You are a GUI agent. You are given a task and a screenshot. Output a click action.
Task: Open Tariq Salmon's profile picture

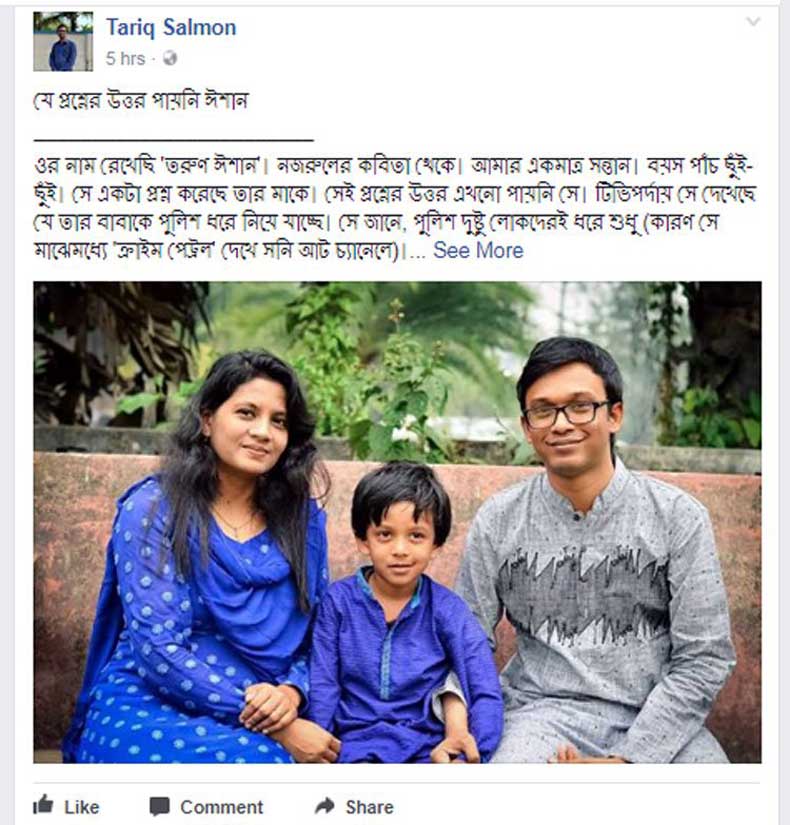(x=63, y=41)
